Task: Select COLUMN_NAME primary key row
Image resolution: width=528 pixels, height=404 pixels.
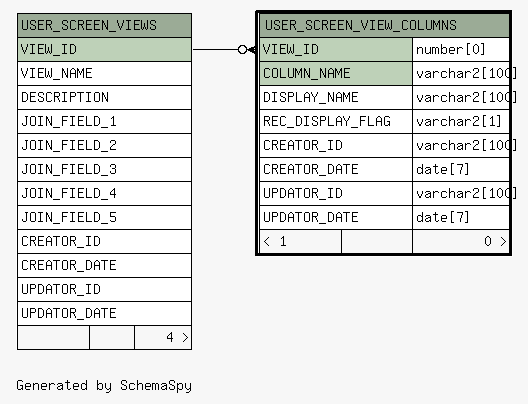Action: coord(336,73)
